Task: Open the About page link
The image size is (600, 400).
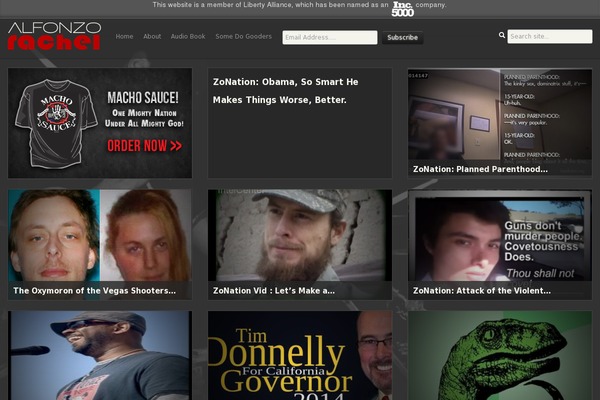Action: (x=152, y=36)
